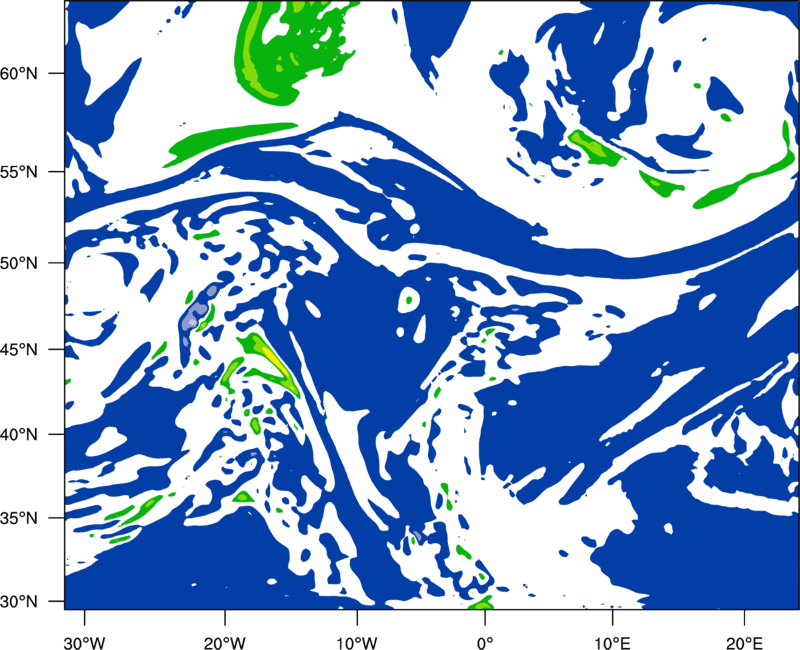This screenshot has width=800, height=650.
Task: Click the 55°N latitude label
Action: (19, 171)
